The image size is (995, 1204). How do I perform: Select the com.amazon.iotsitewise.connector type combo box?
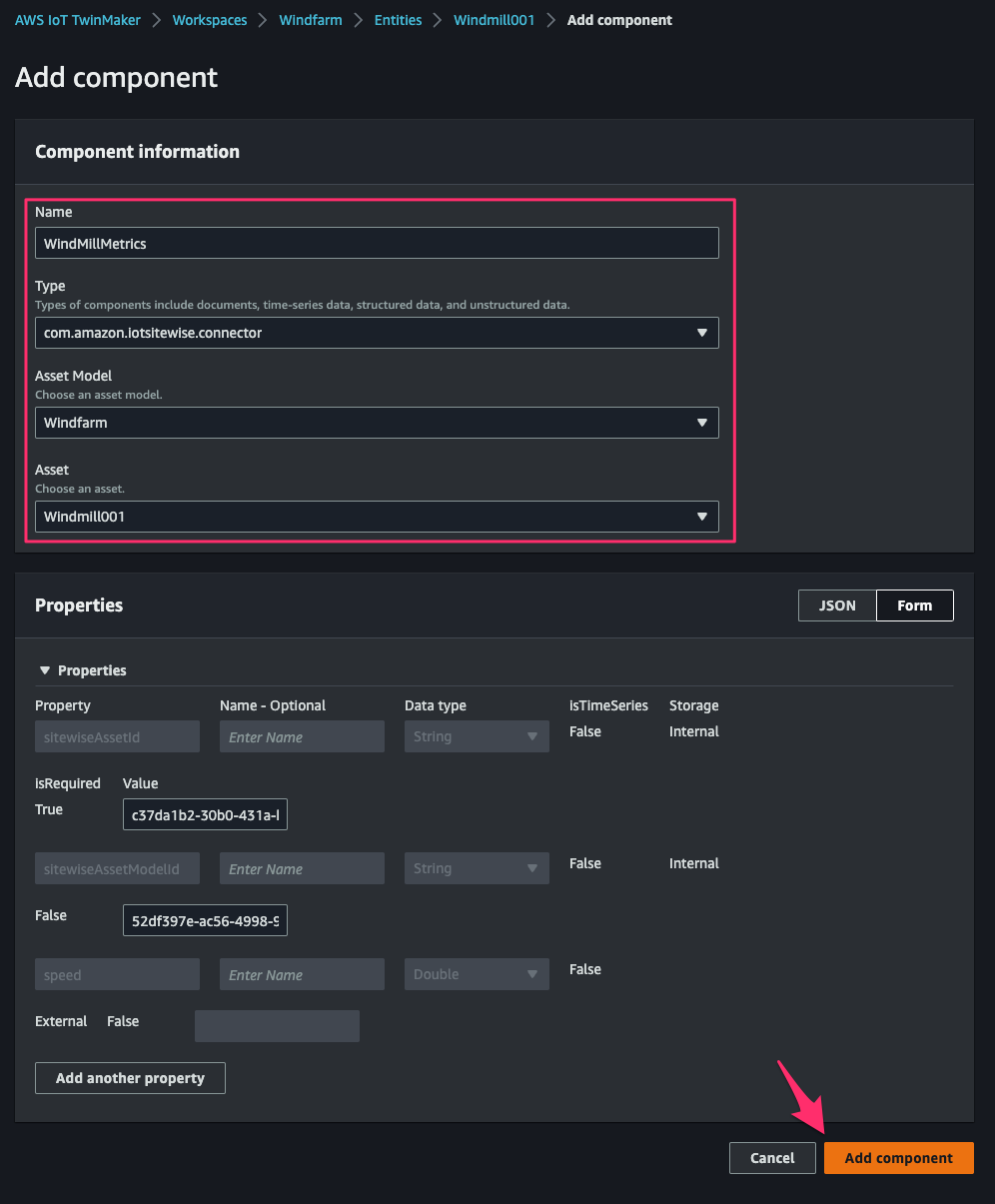tap(377, 333)
